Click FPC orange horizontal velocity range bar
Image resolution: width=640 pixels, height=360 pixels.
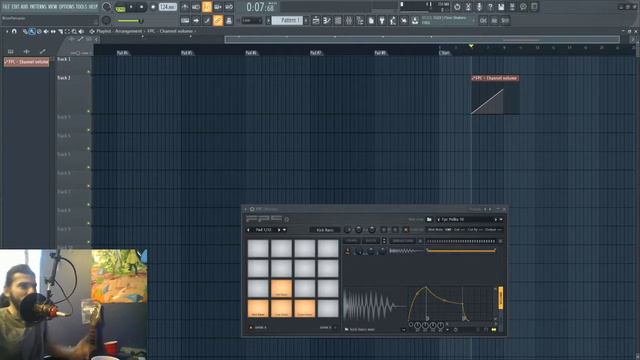click(461, 250)
